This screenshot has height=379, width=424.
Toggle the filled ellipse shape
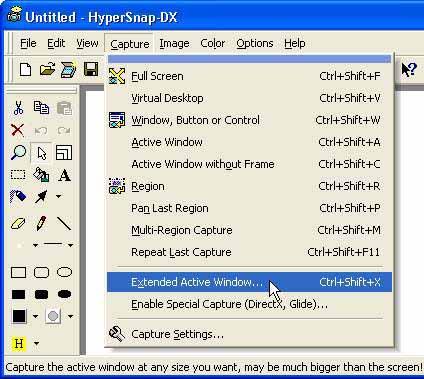[x=64, y=294]
